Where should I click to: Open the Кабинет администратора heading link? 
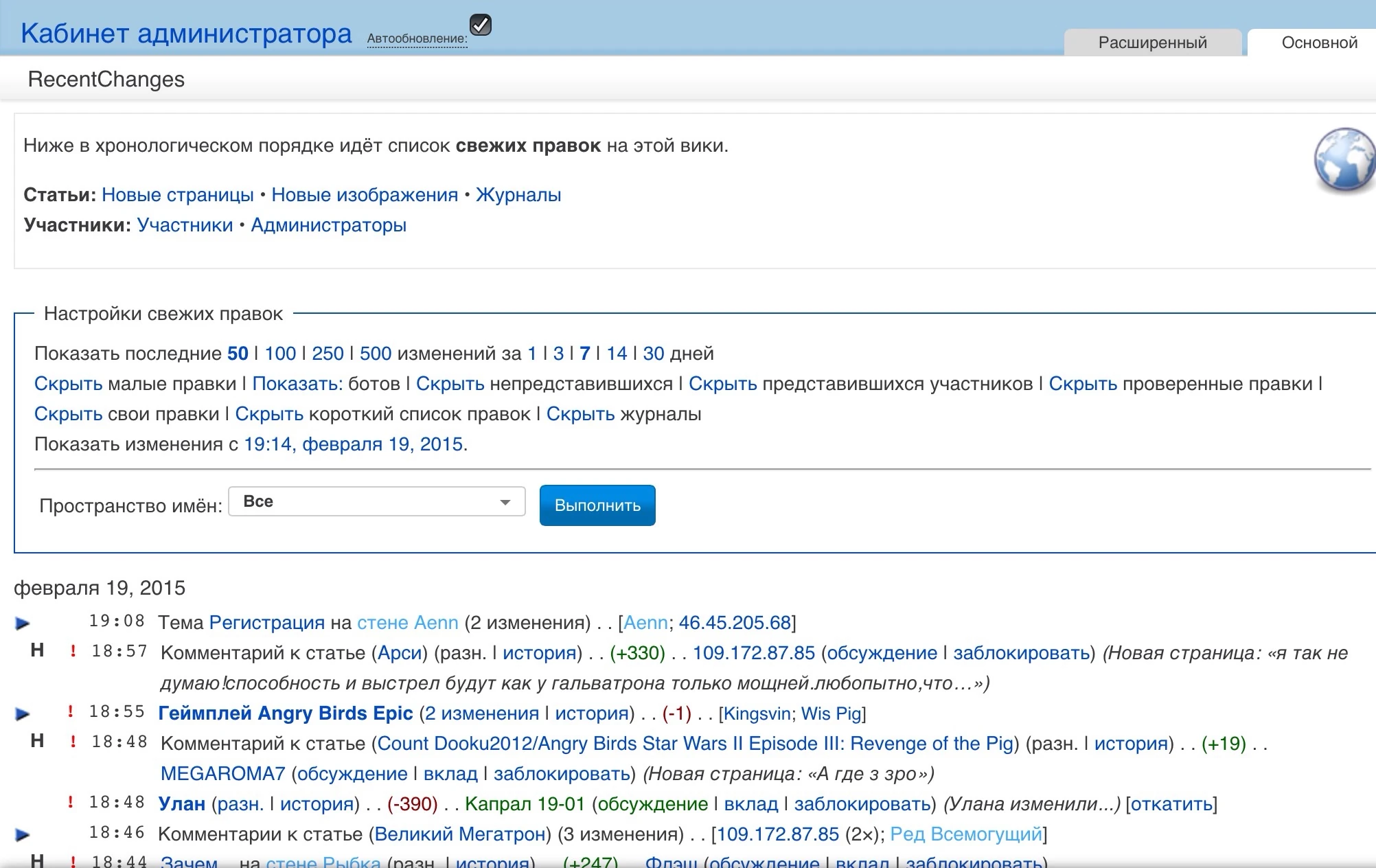coord(186,33)
